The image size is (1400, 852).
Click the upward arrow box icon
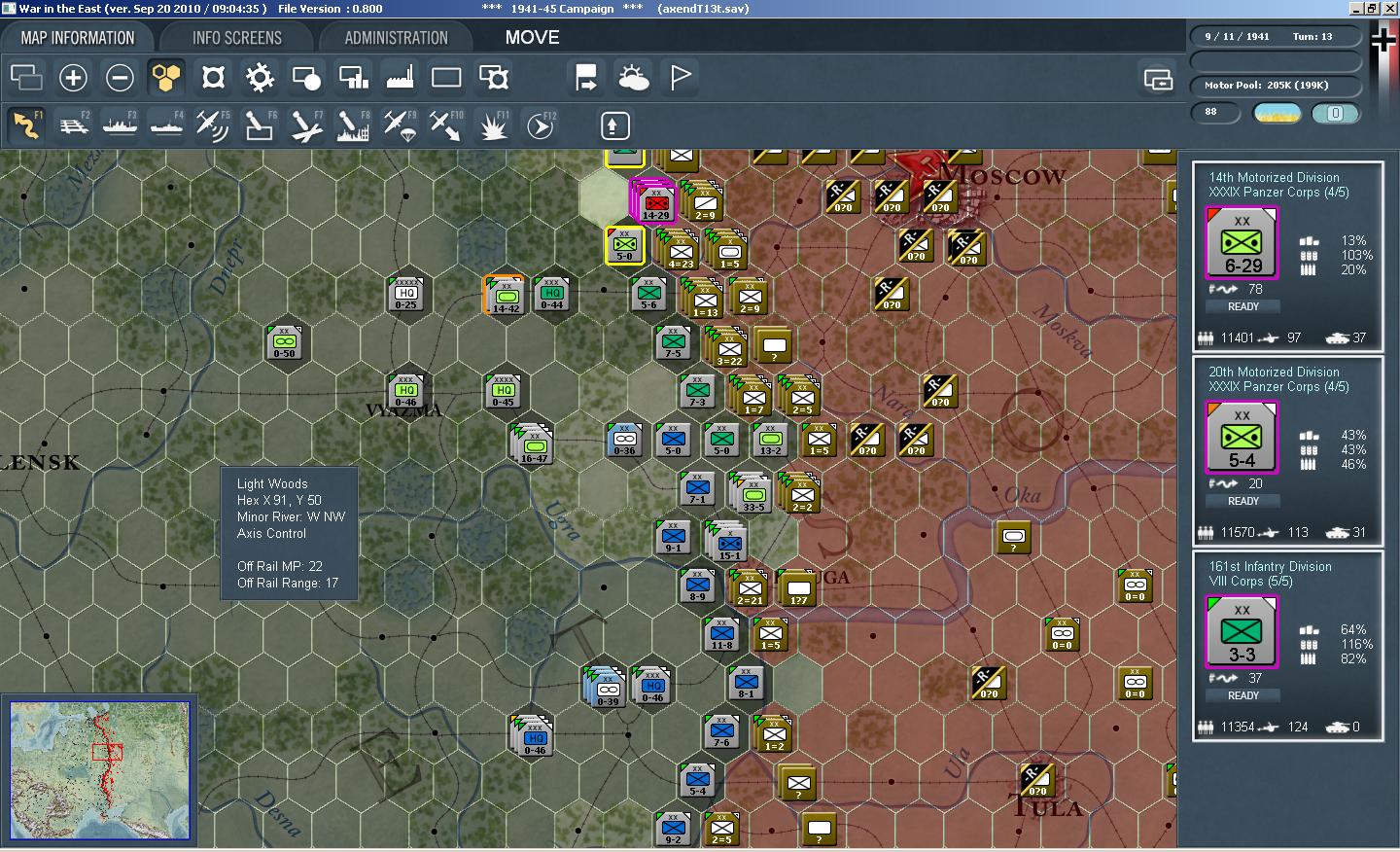pyautogui.click(x=614, y=125)
